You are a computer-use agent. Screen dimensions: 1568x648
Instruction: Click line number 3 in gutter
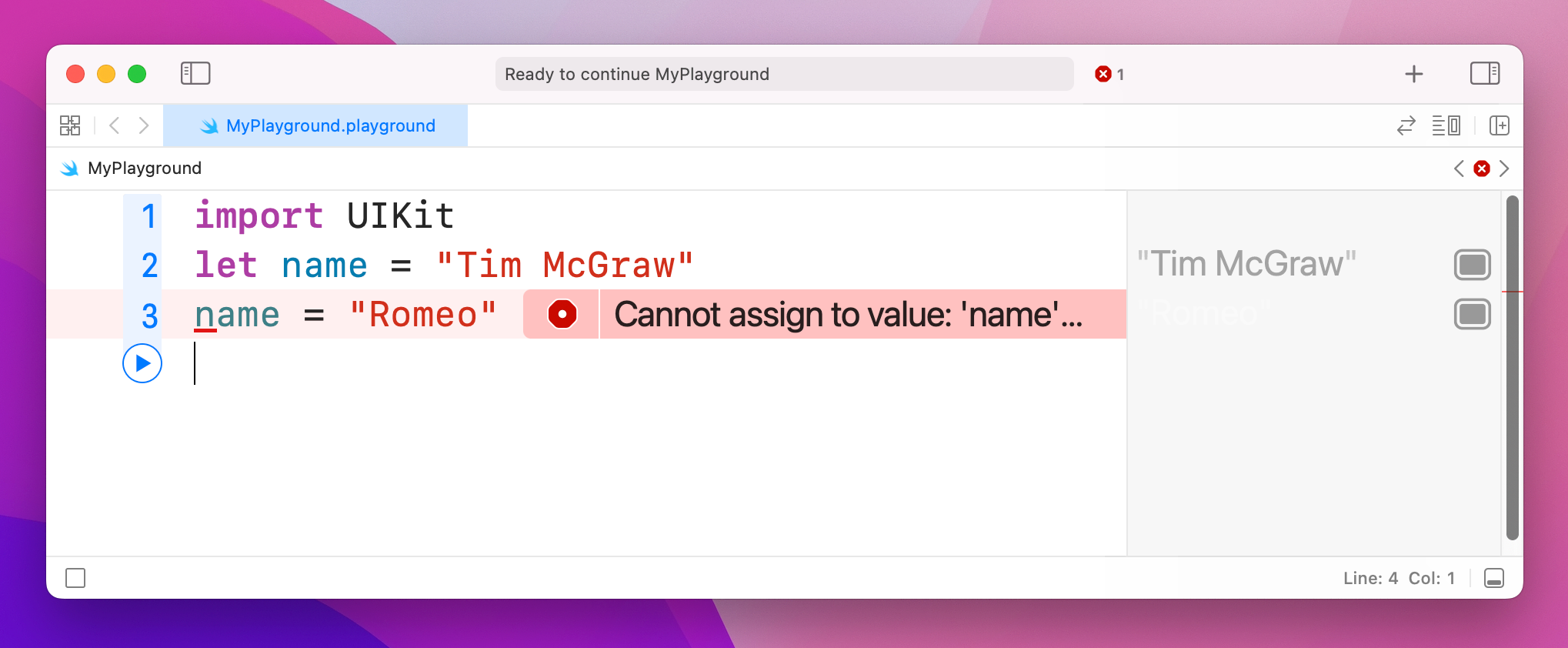point(149,316)
